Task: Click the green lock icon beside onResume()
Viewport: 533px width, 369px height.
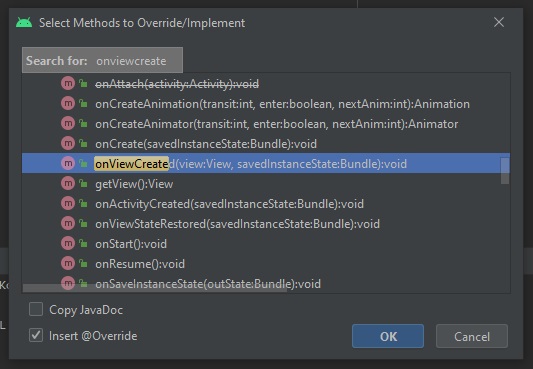Action: coord(83,263)
